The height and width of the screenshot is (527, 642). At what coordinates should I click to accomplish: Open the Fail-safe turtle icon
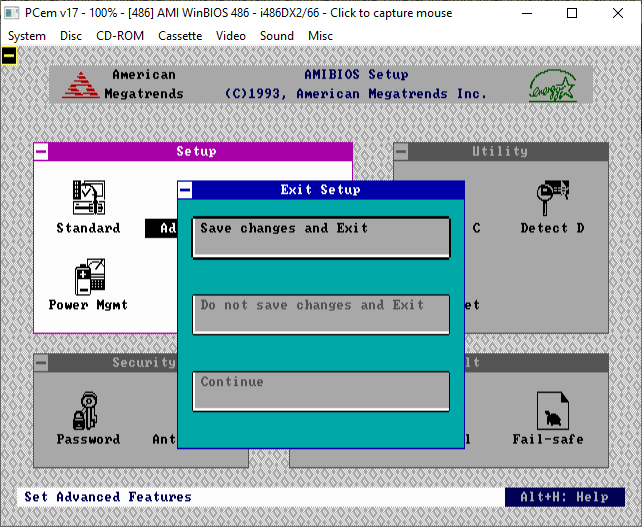[x=552, y=411]
